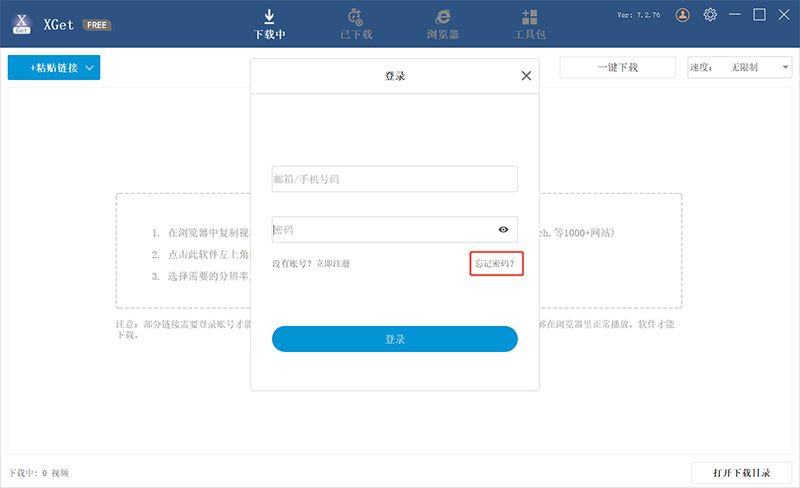This screenshot has height=488, width=800.
Task: Maximize the XGet window
Action: 760,15
